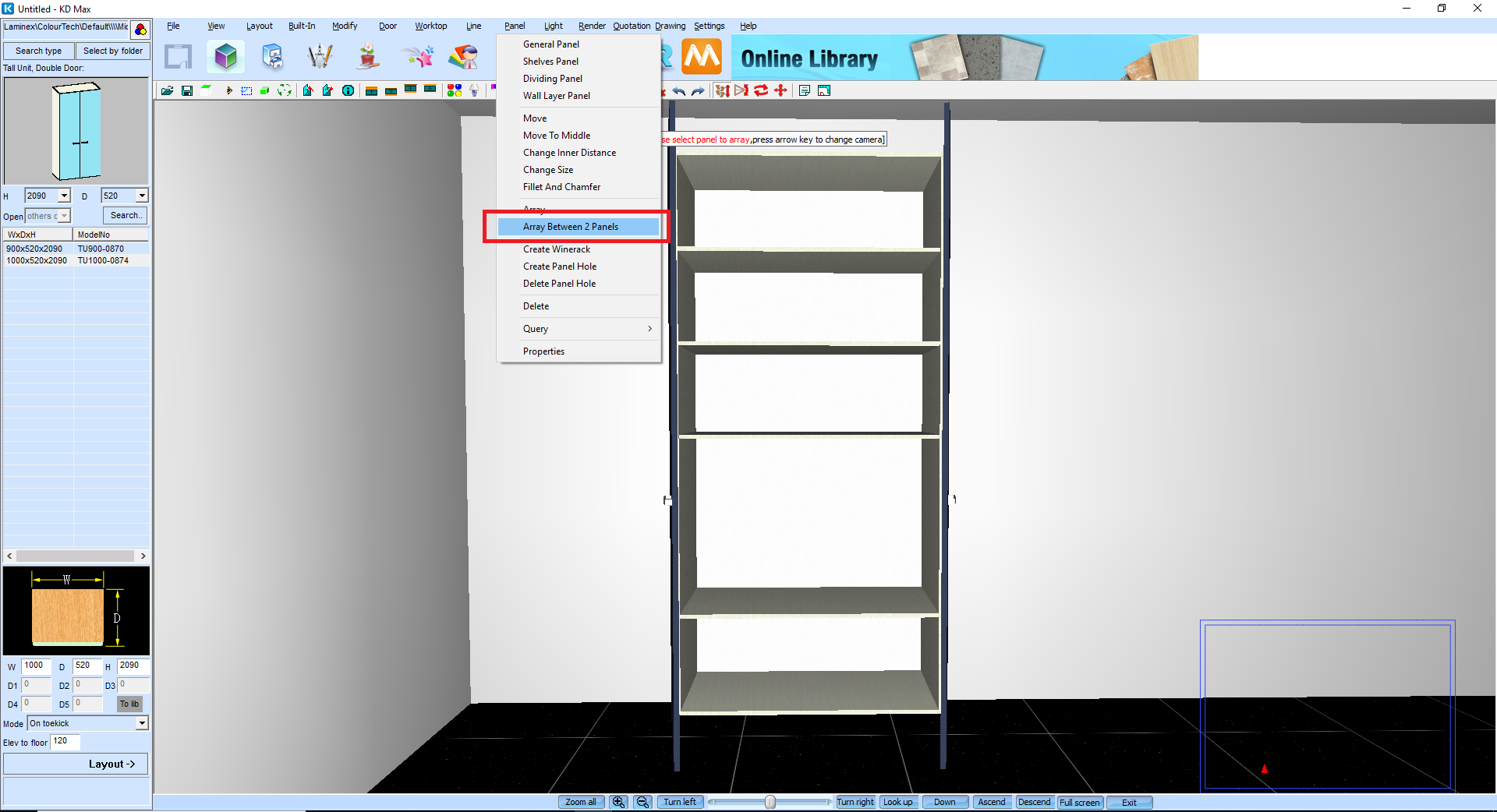Viewport: 1497px width, 812px height.
Task: Click the Redo arrow icon
Action: (x=699, y=90)
